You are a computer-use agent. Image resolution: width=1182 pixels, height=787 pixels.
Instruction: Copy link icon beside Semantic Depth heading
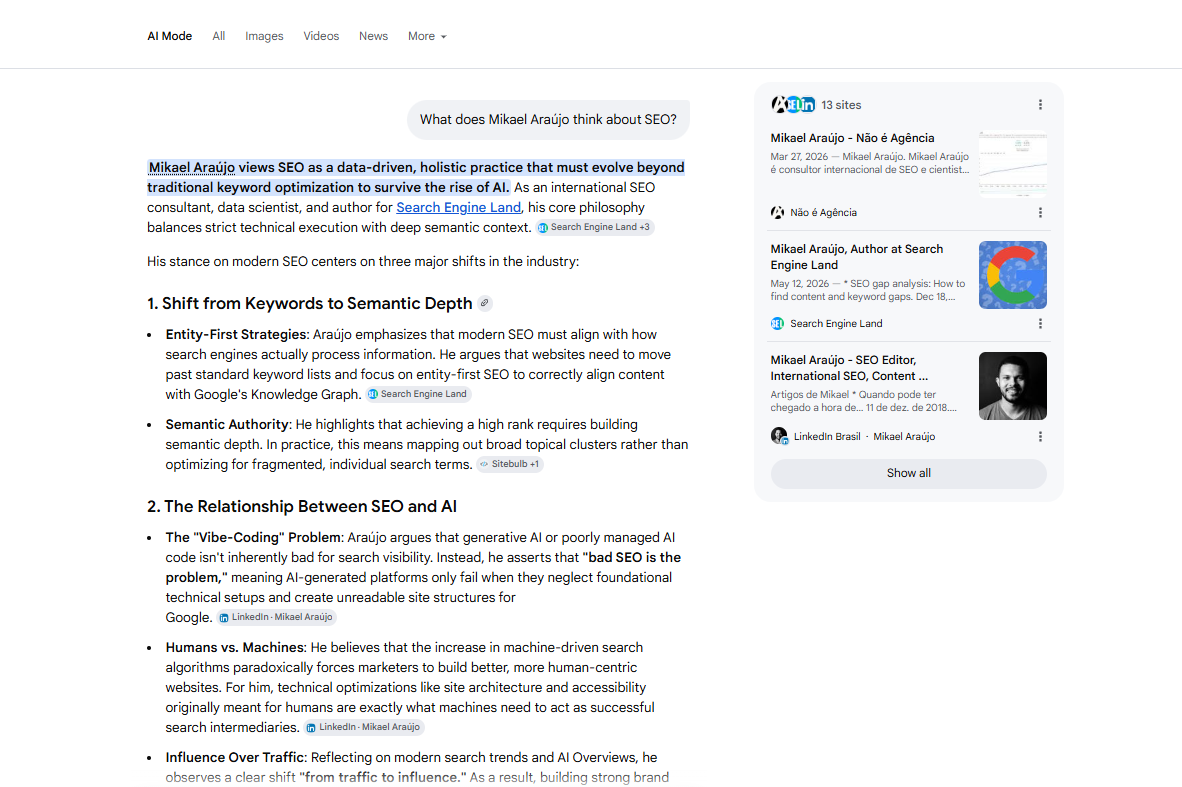485,303
